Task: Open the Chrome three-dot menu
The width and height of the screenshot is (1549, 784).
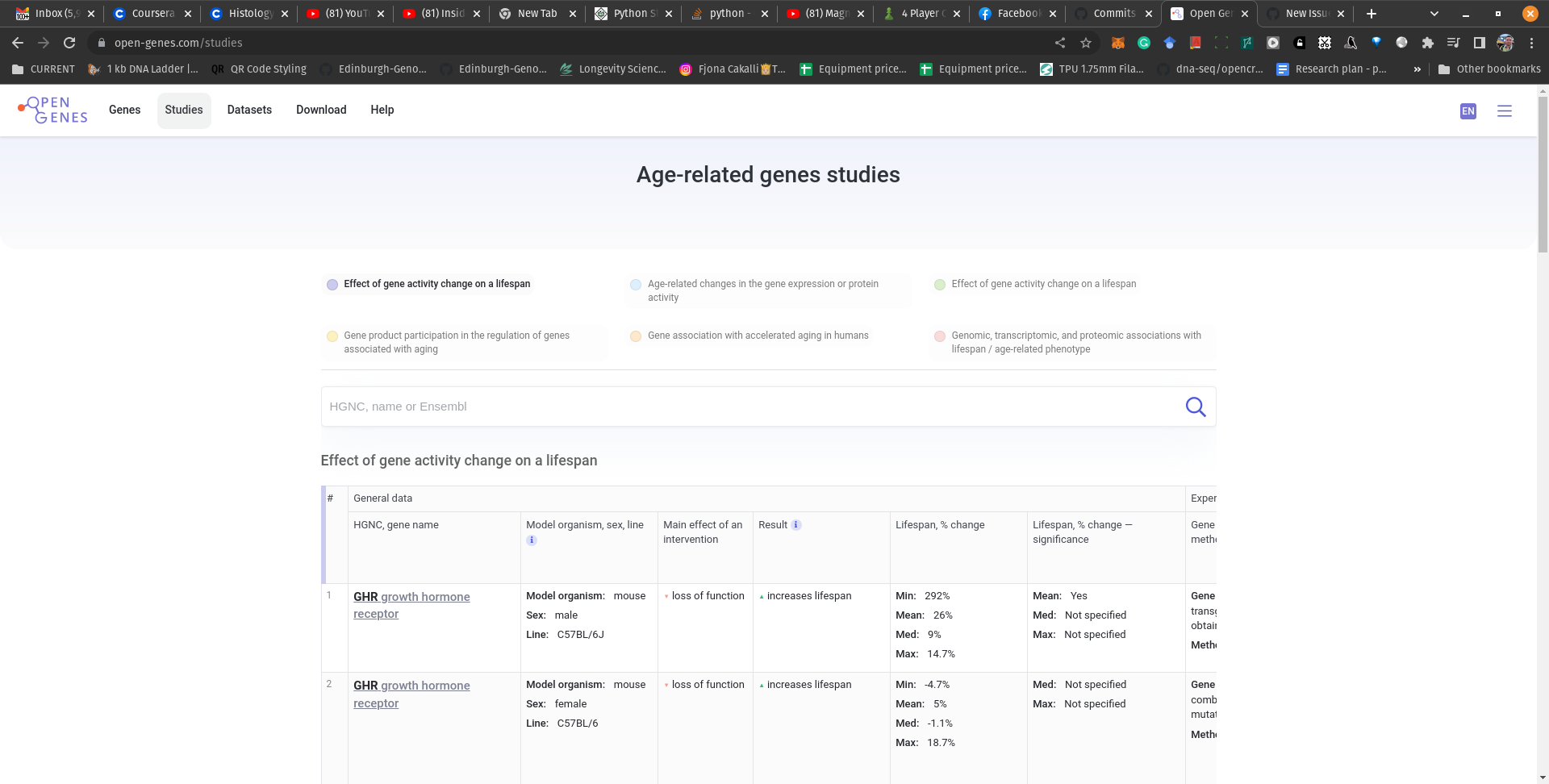Action: tap(1533, 42)
